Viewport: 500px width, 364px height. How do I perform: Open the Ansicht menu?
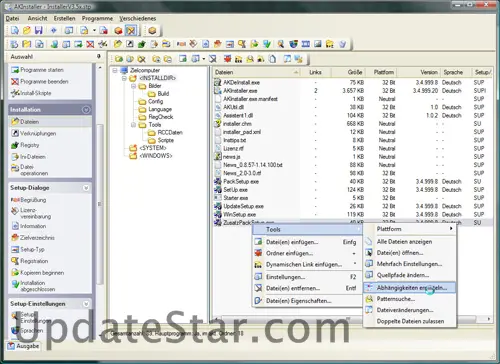pyautogui.click(x=37, y=18)
